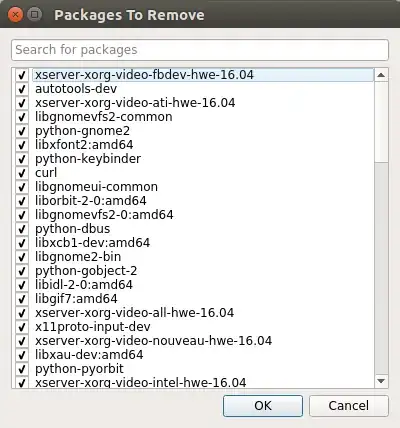
Task: Toggle the x11proto-input-dev checkbox
Action: [x=22, y=327]
